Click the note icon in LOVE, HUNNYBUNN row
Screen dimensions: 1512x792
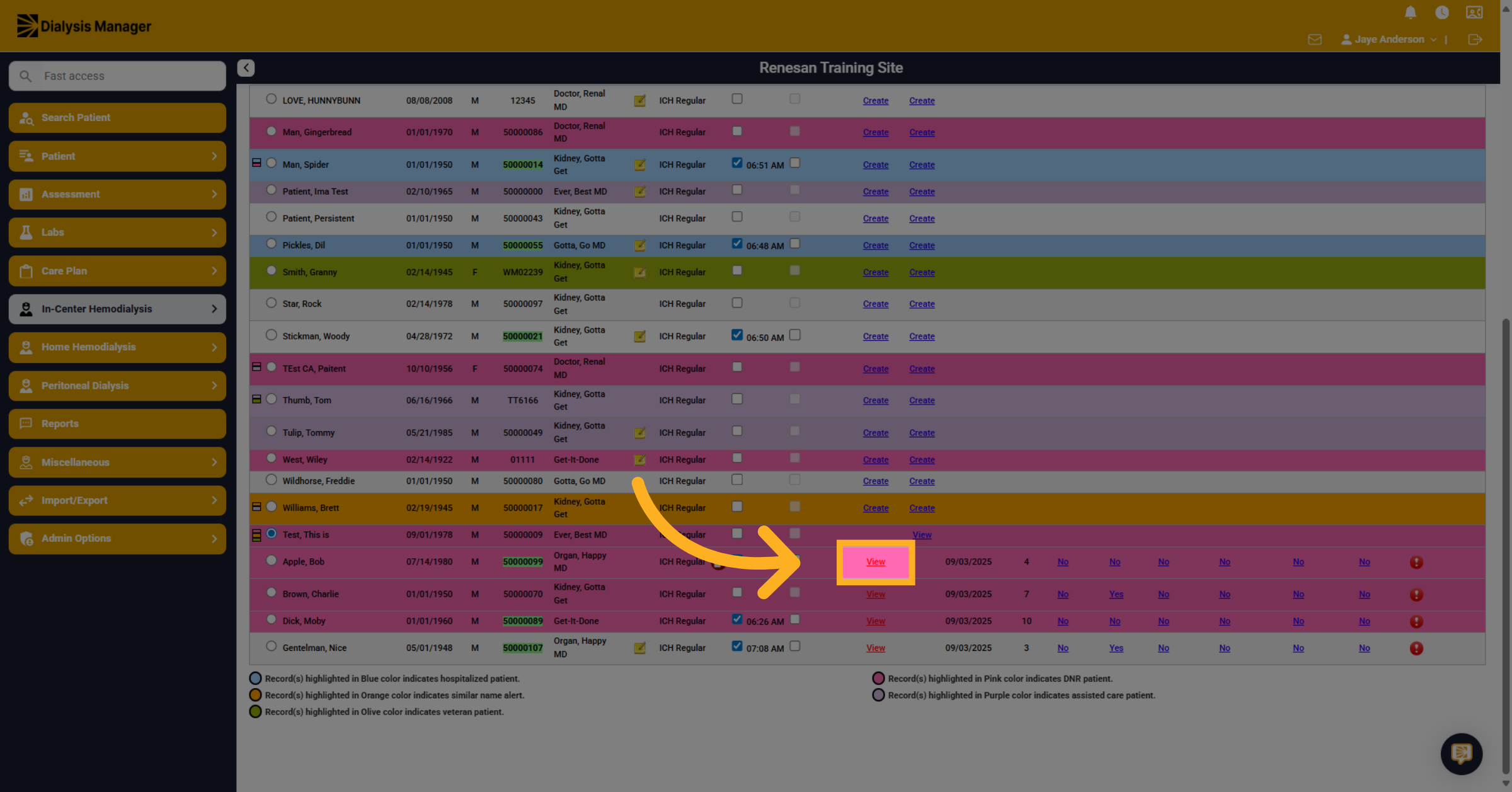pyautogui.click(x=639, y=101)
